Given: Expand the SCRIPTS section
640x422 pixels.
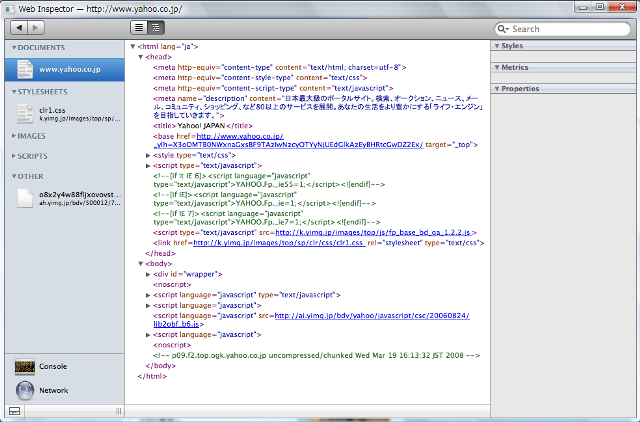Looking at the screenshot, I should 14,156.
